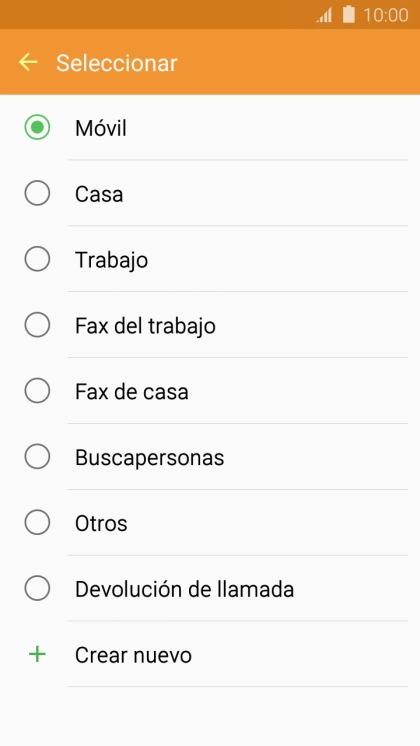Viewport: 420px width, 746px height.
Task: Tap the Devolución de llamada text
Action: pyautogui.click(x=184, y=589)
